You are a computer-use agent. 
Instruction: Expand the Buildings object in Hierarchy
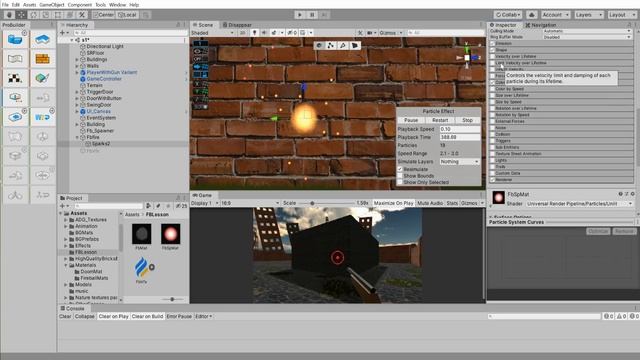[x=77, y=60]
